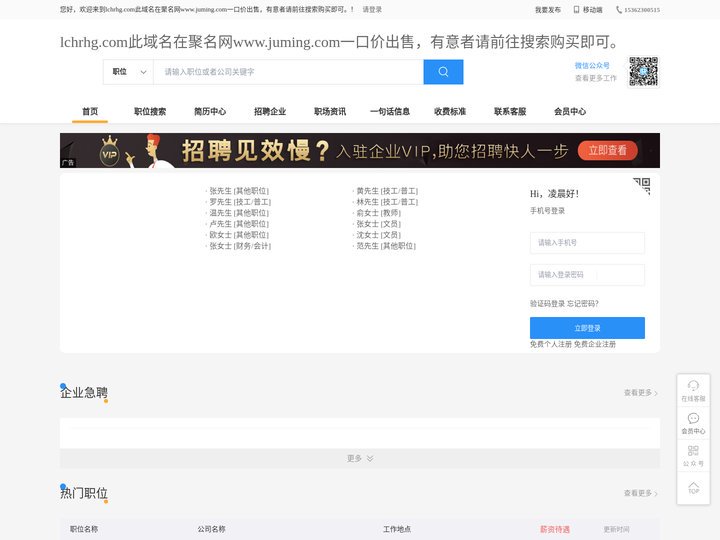Screen dimensions: 720x540
Task: Click the blue 立即登录 button
Action: point(587,328)
